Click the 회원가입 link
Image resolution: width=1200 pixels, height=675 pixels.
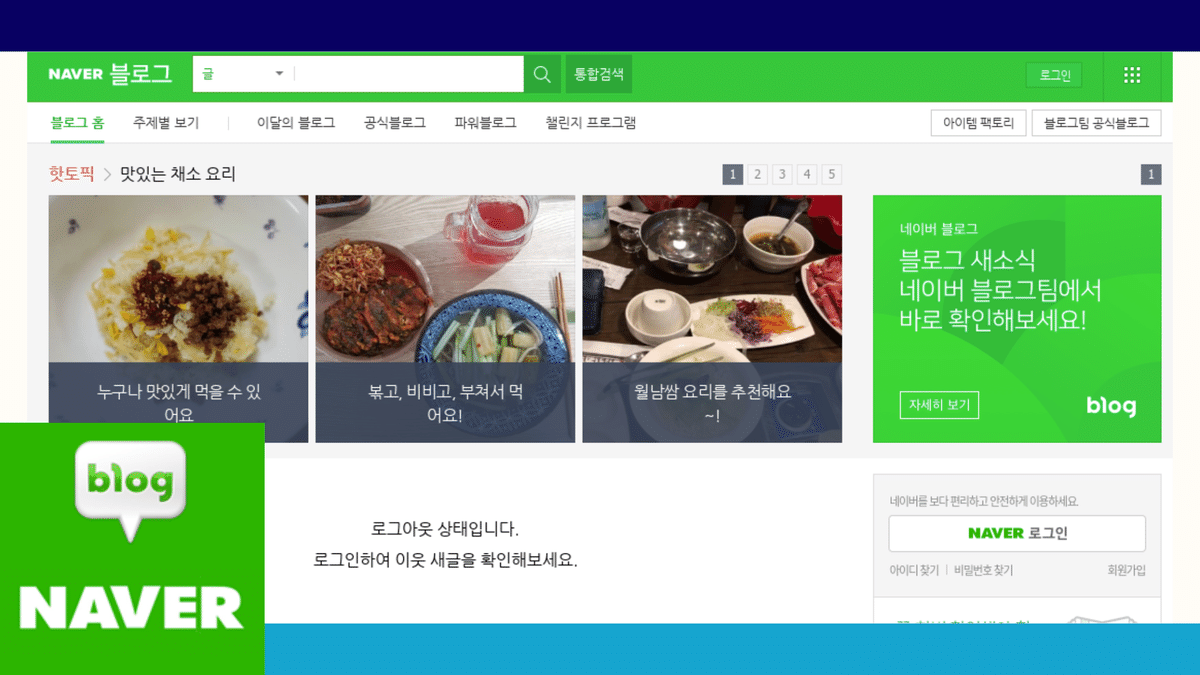coord(1126,570)
